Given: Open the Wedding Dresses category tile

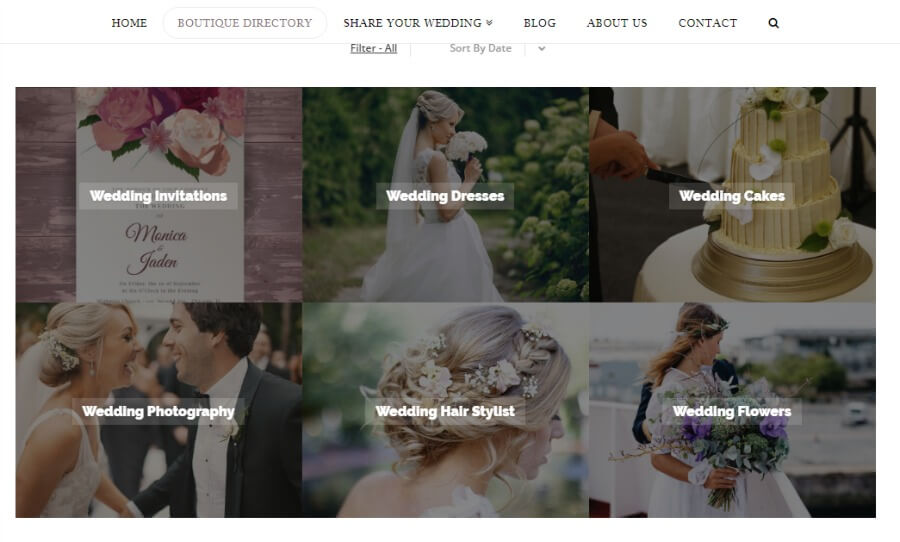Looking at the screenshot, I should tap(445, 195).
